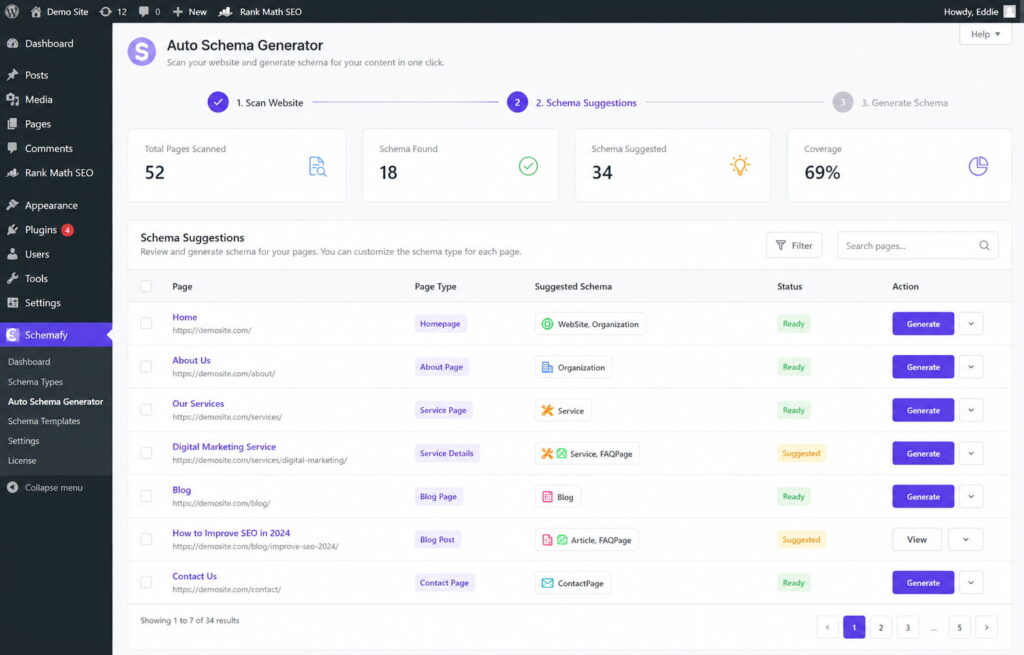The width and height of the screenshot is (1024, 655).
Task: Click the Appearance brush icon in sidebar
Action: 12,204
